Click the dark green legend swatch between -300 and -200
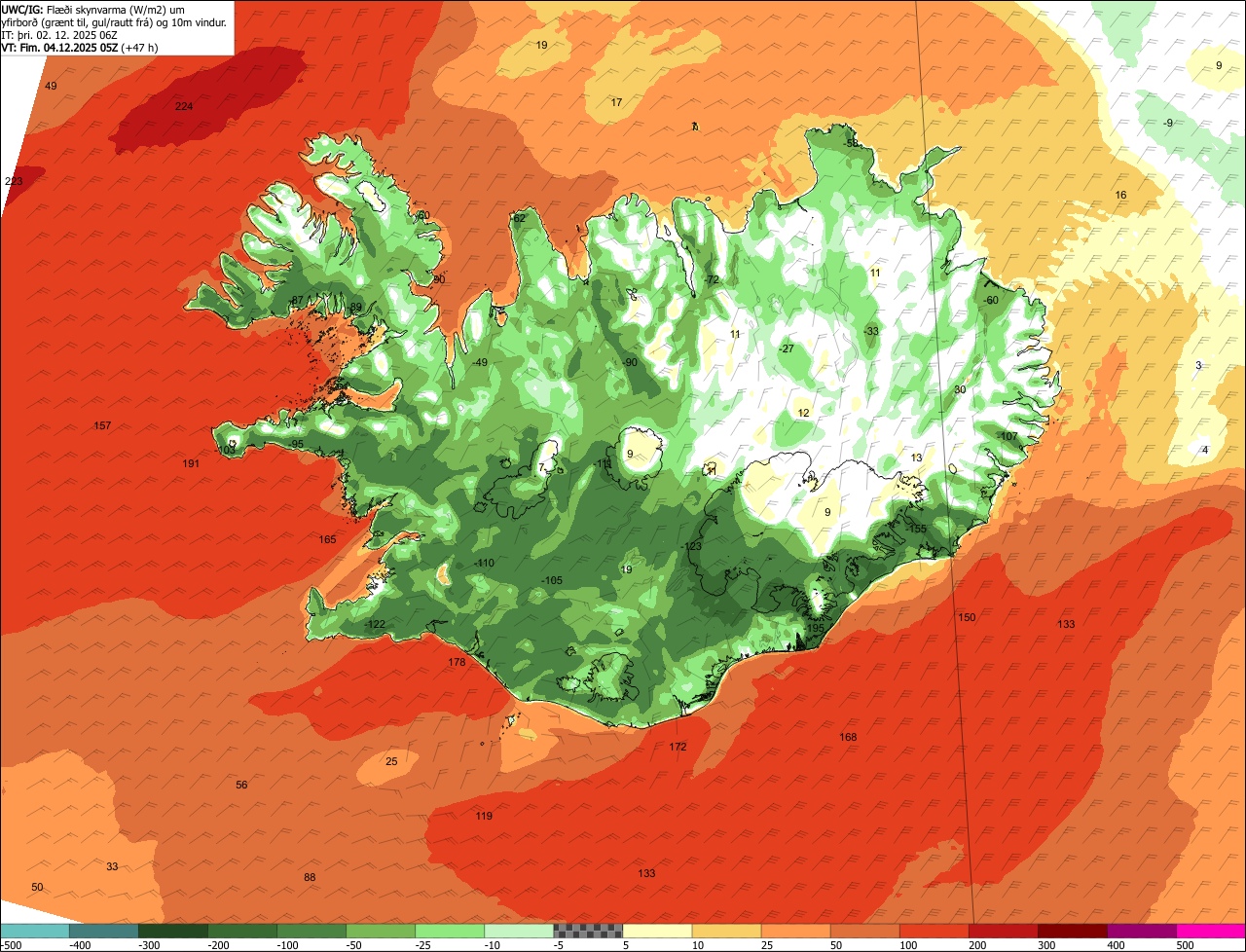Viewport: 1246px width, 952px height. (x=172, y=930)
